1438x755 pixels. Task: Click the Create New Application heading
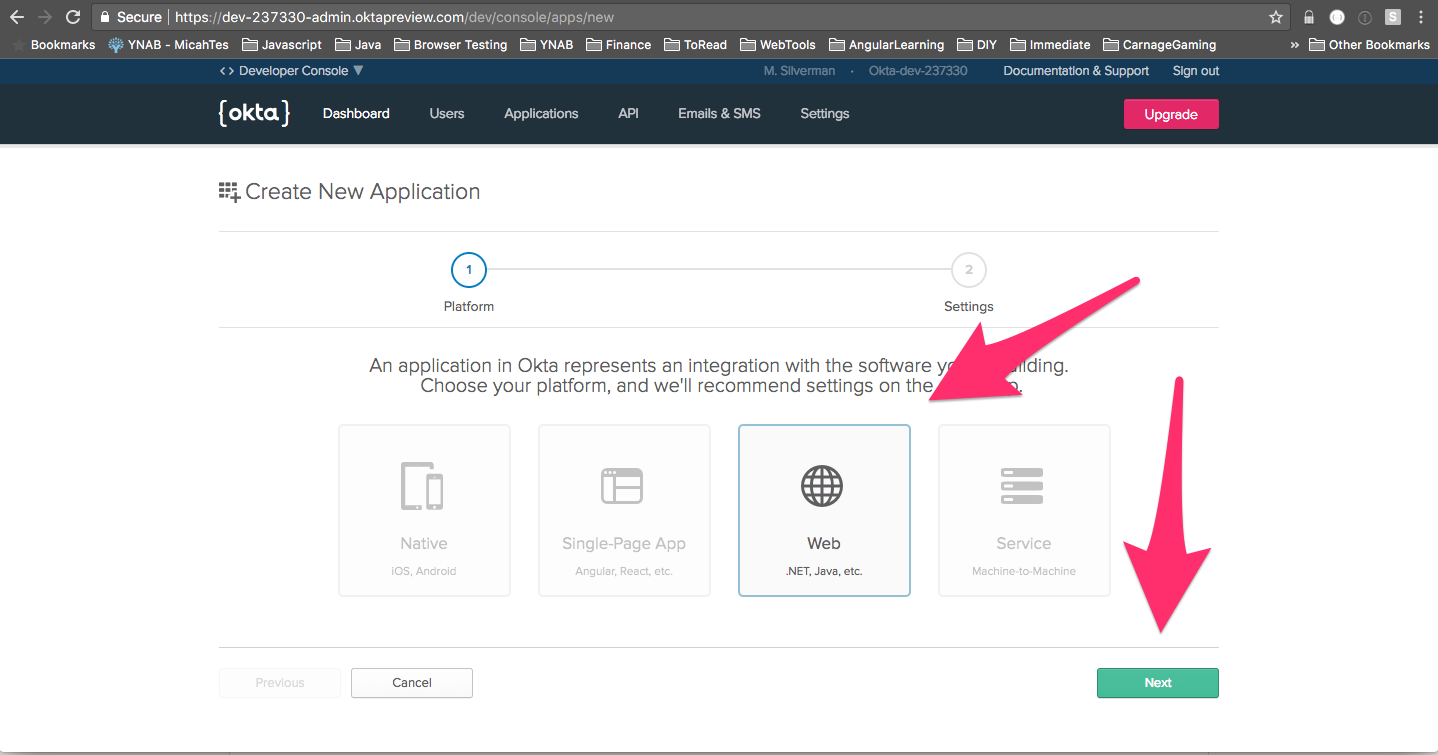click(362, 192)
